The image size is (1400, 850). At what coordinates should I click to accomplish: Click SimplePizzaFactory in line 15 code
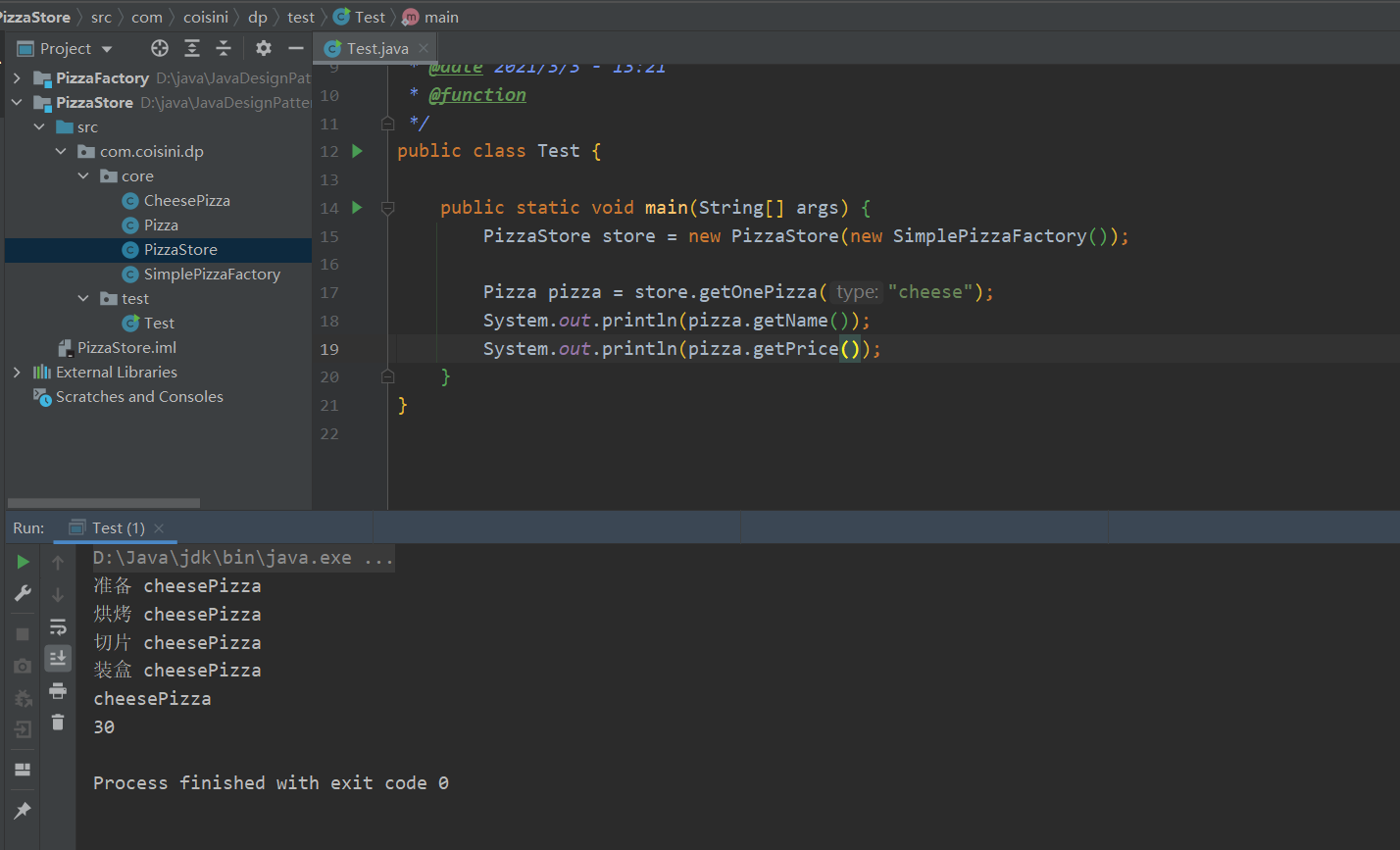pos(989,236)
